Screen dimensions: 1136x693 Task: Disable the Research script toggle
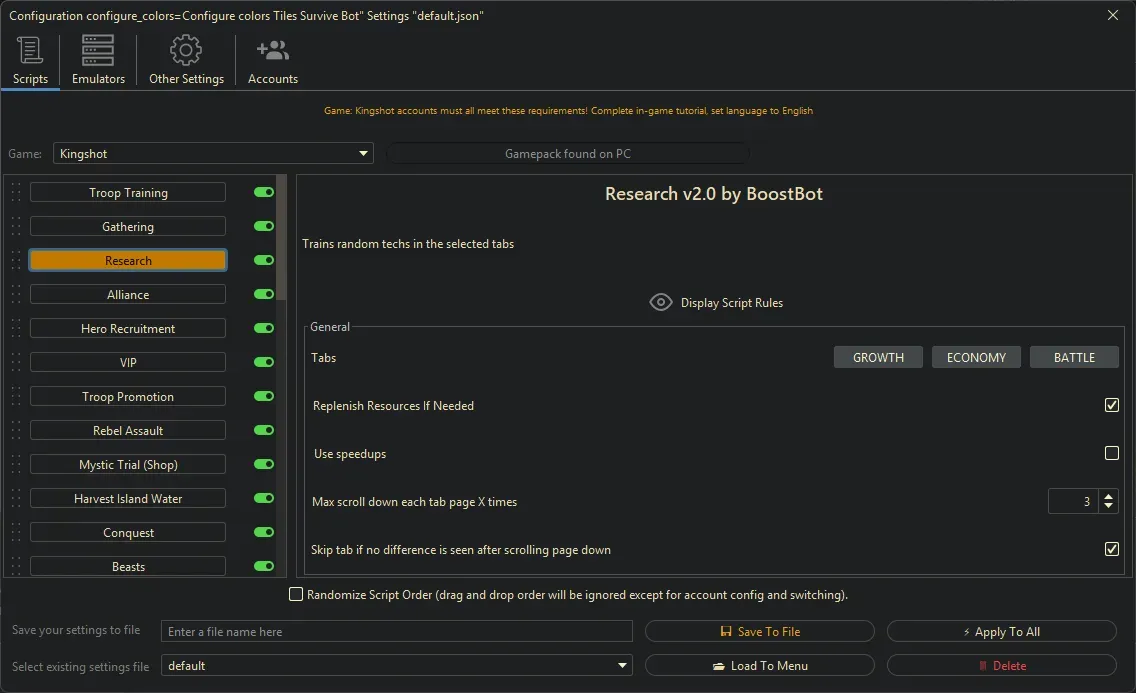(262, 260)
